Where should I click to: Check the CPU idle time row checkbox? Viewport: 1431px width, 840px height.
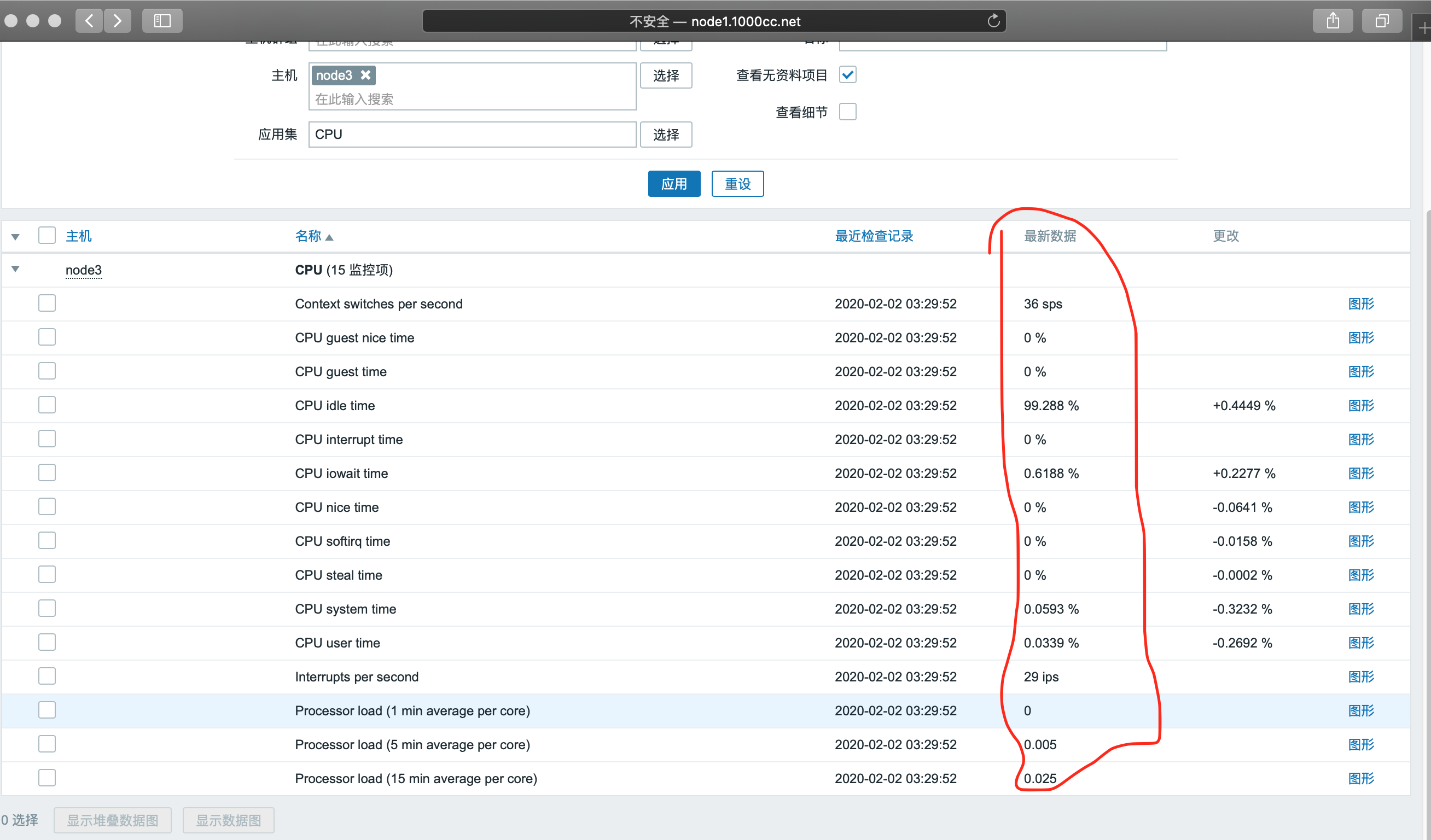[x=46, y=405]
